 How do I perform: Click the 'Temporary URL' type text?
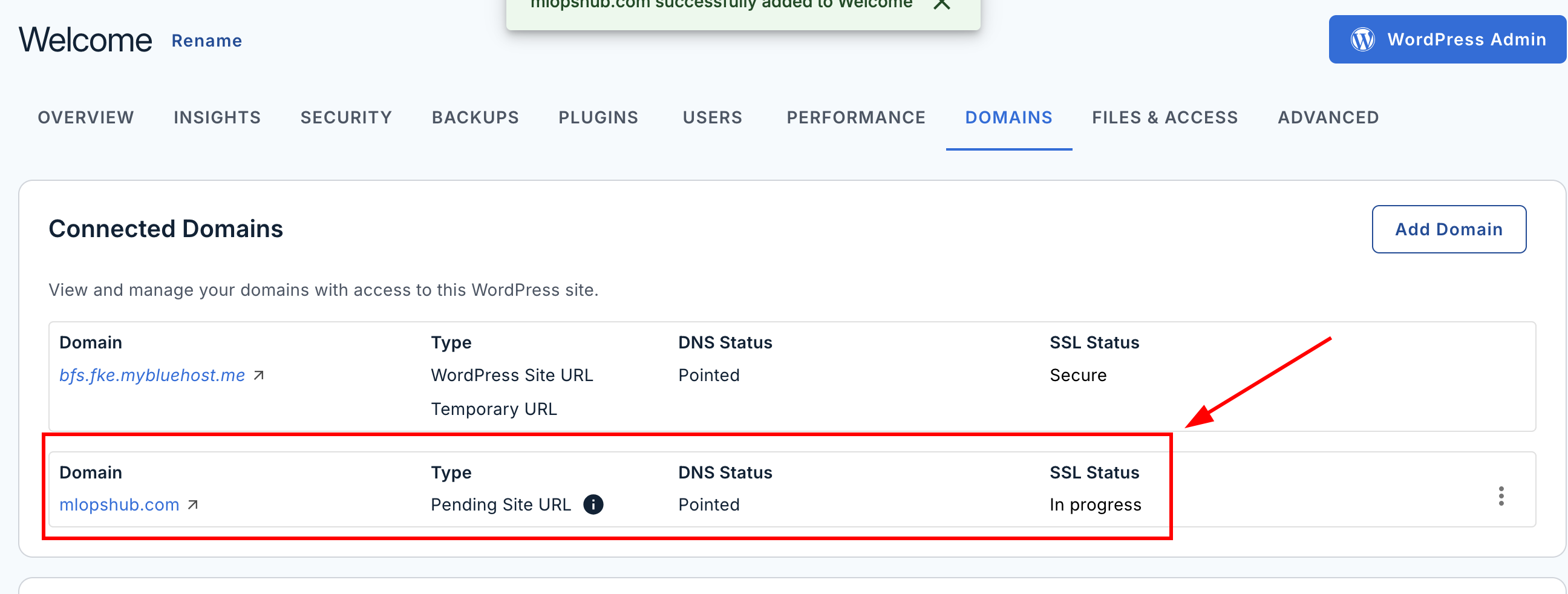click(x=494, y=409)
